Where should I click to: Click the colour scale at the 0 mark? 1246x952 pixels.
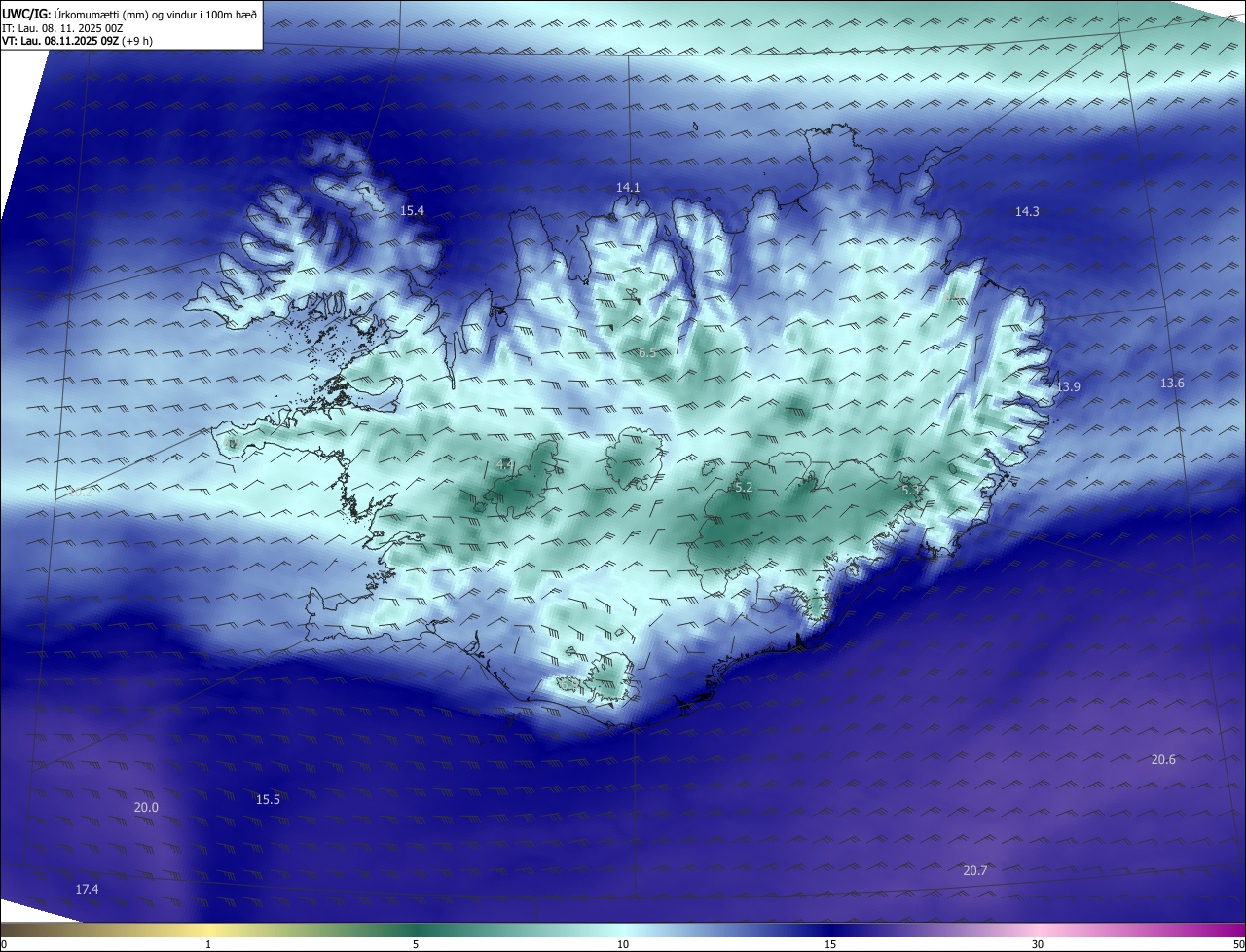point(3,944)
